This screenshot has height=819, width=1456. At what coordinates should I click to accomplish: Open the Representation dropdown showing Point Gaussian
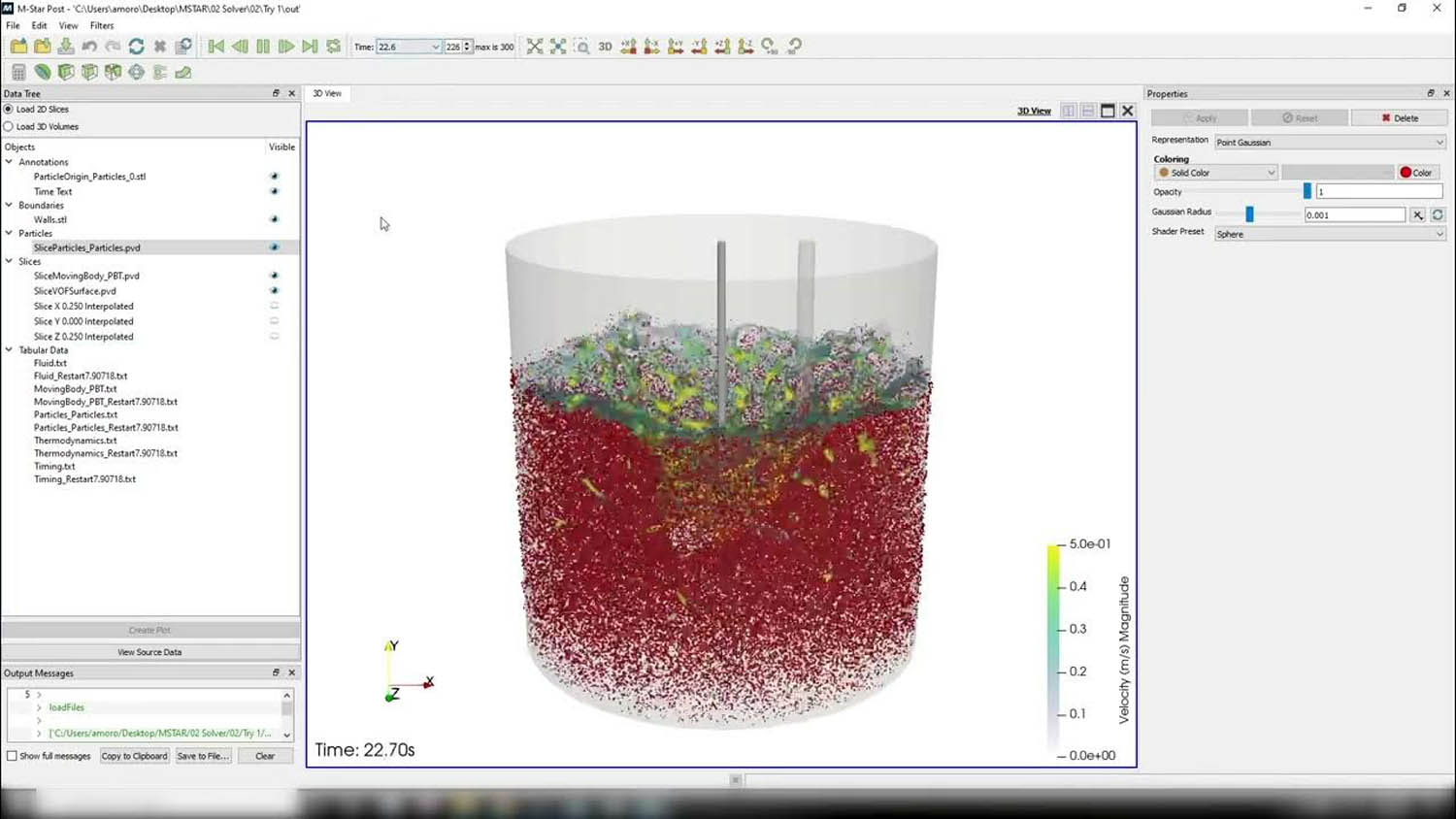pos(1329,142)
